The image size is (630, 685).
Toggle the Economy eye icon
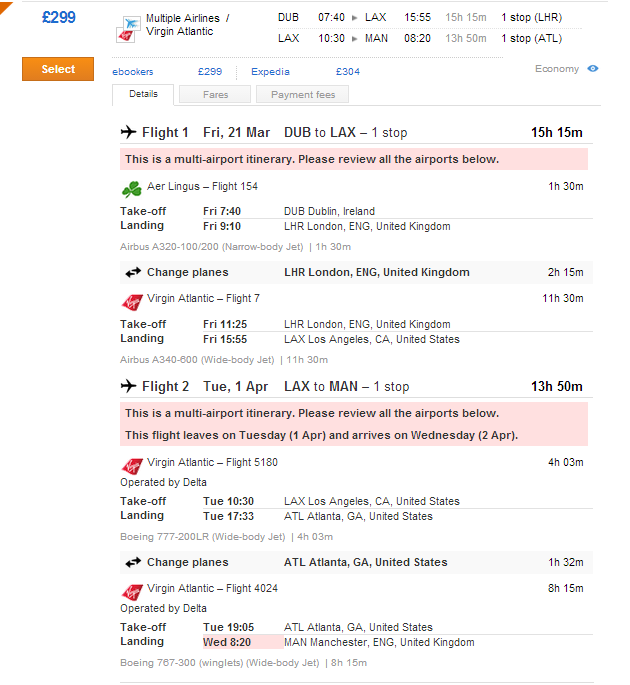coord(592,69)
